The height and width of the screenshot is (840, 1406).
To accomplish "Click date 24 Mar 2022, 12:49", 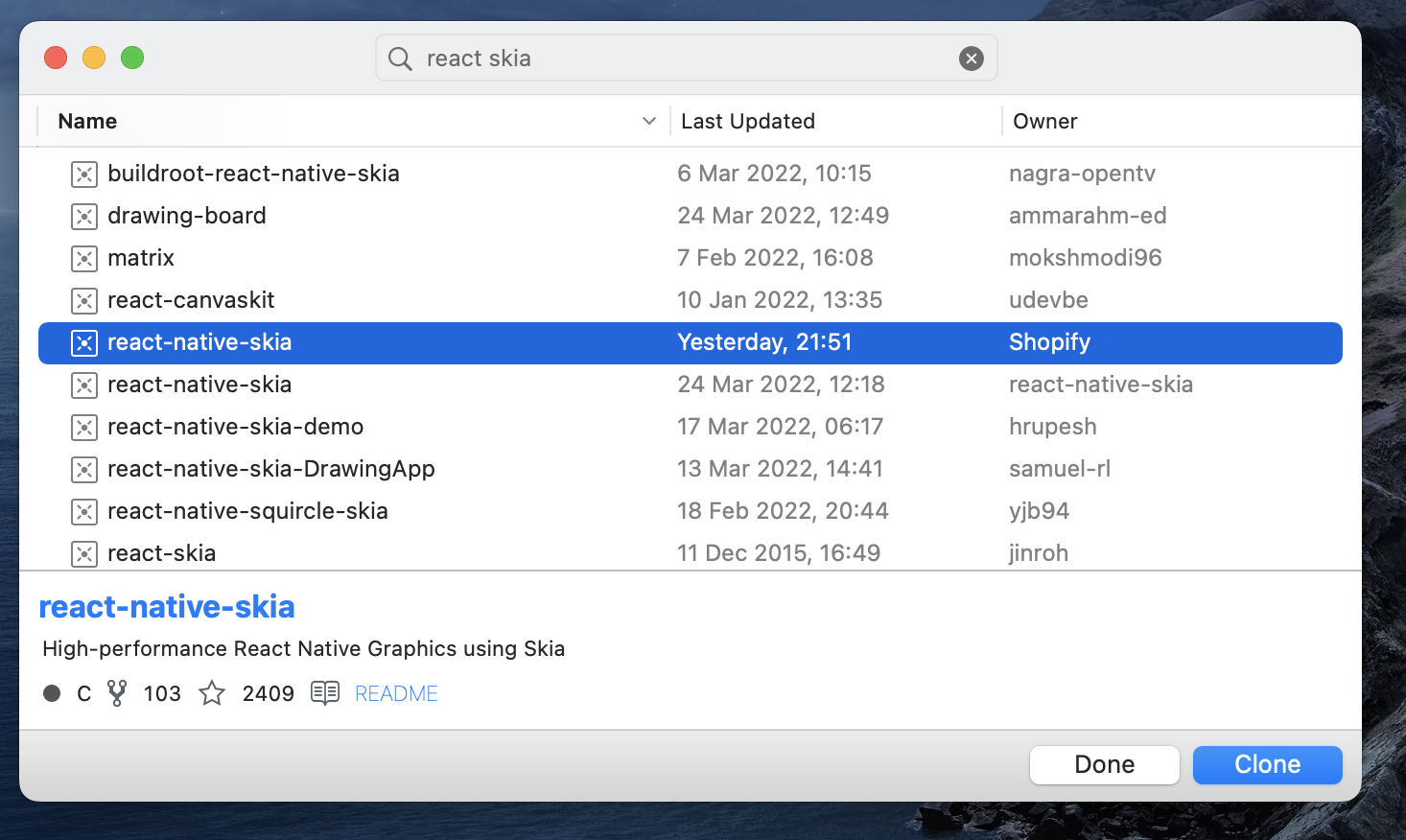I will (783, 217).
